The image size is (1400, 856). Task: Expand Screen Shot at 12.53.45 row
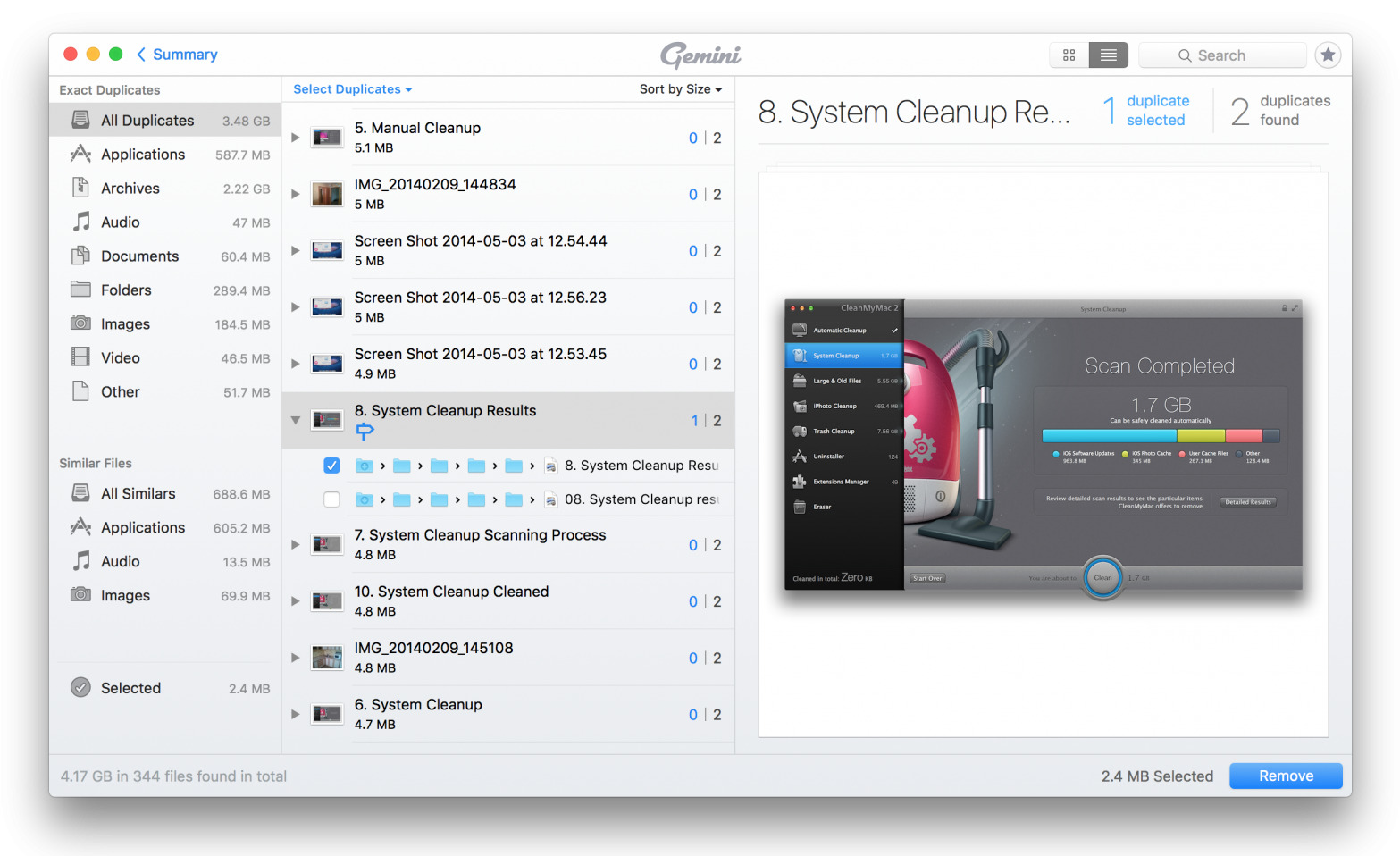pyautogui.click(x=296, y=364)
